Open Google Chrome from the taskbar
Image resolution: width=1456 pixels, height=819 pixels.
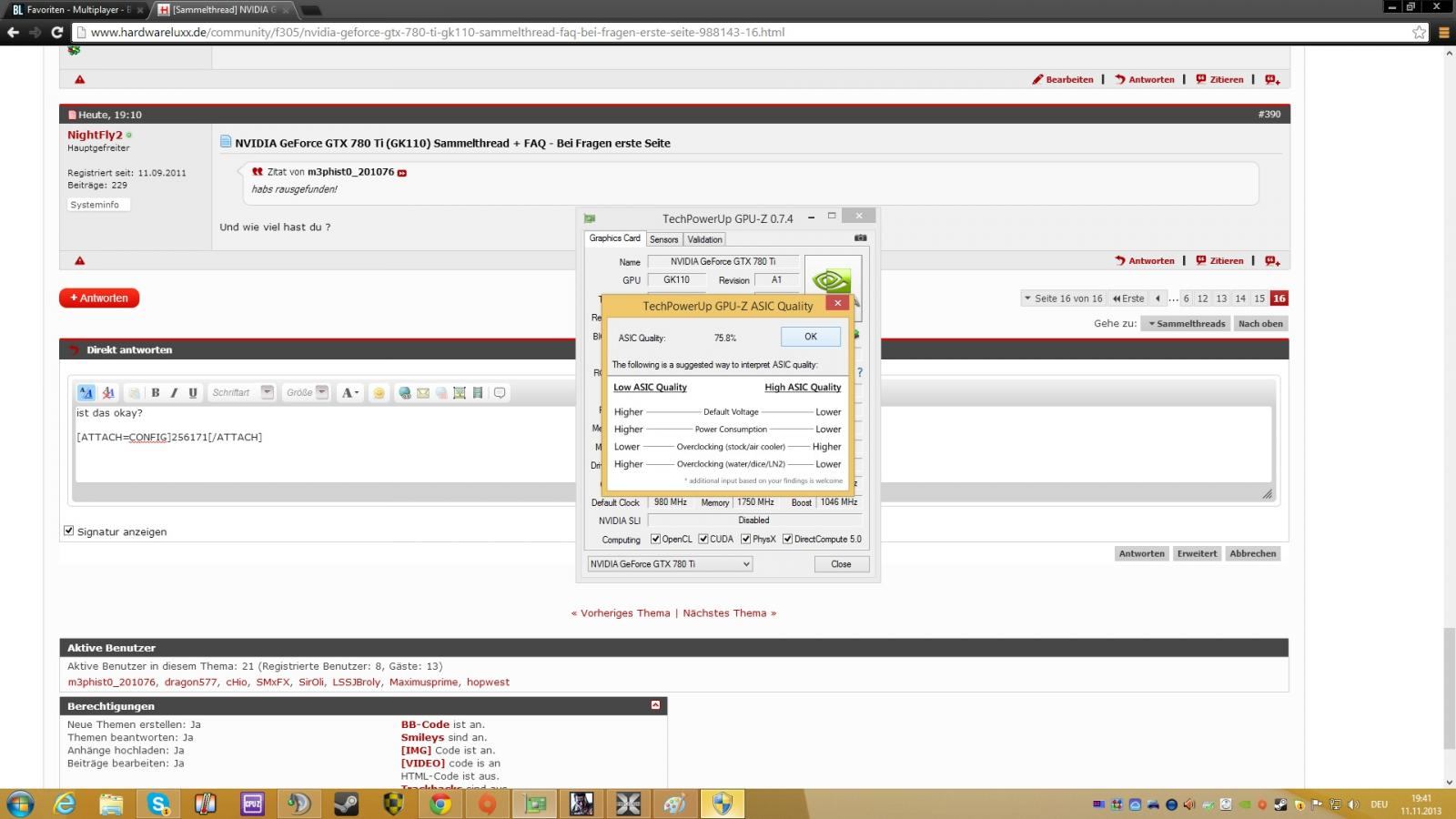tap(440, 804)
